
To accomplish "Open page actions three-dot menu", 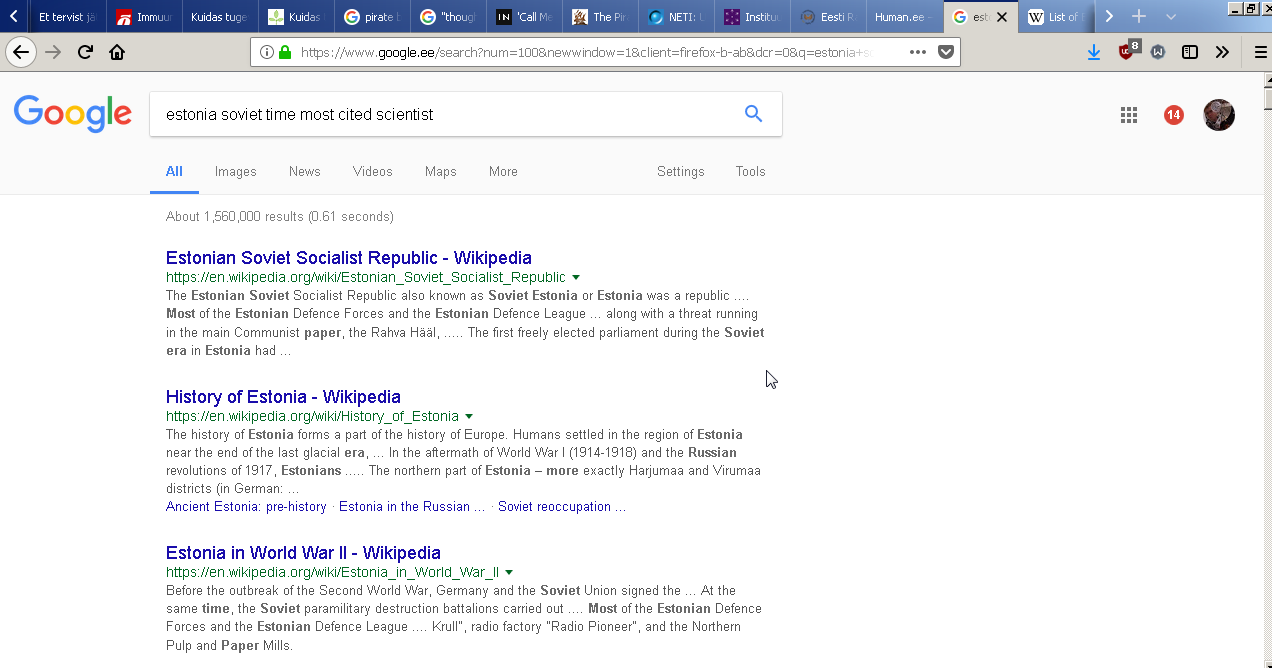I will [x=918, y=52].
